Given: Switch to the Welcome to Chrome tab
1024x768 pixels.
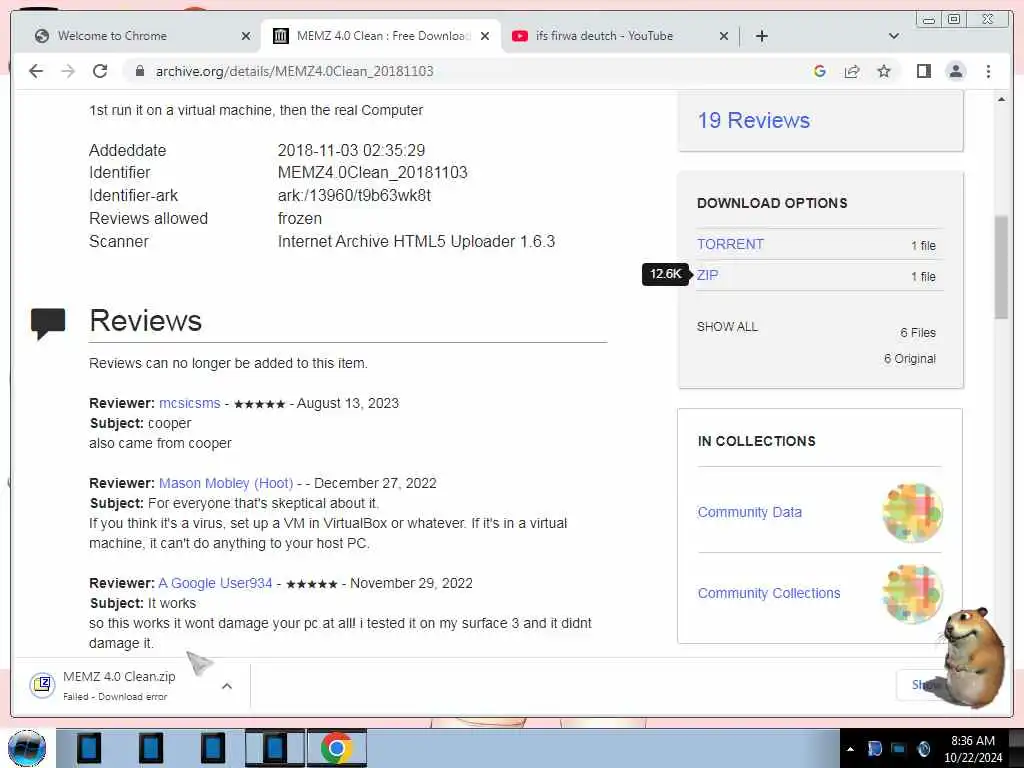Looking at the screenshot, I should (141, 36).
